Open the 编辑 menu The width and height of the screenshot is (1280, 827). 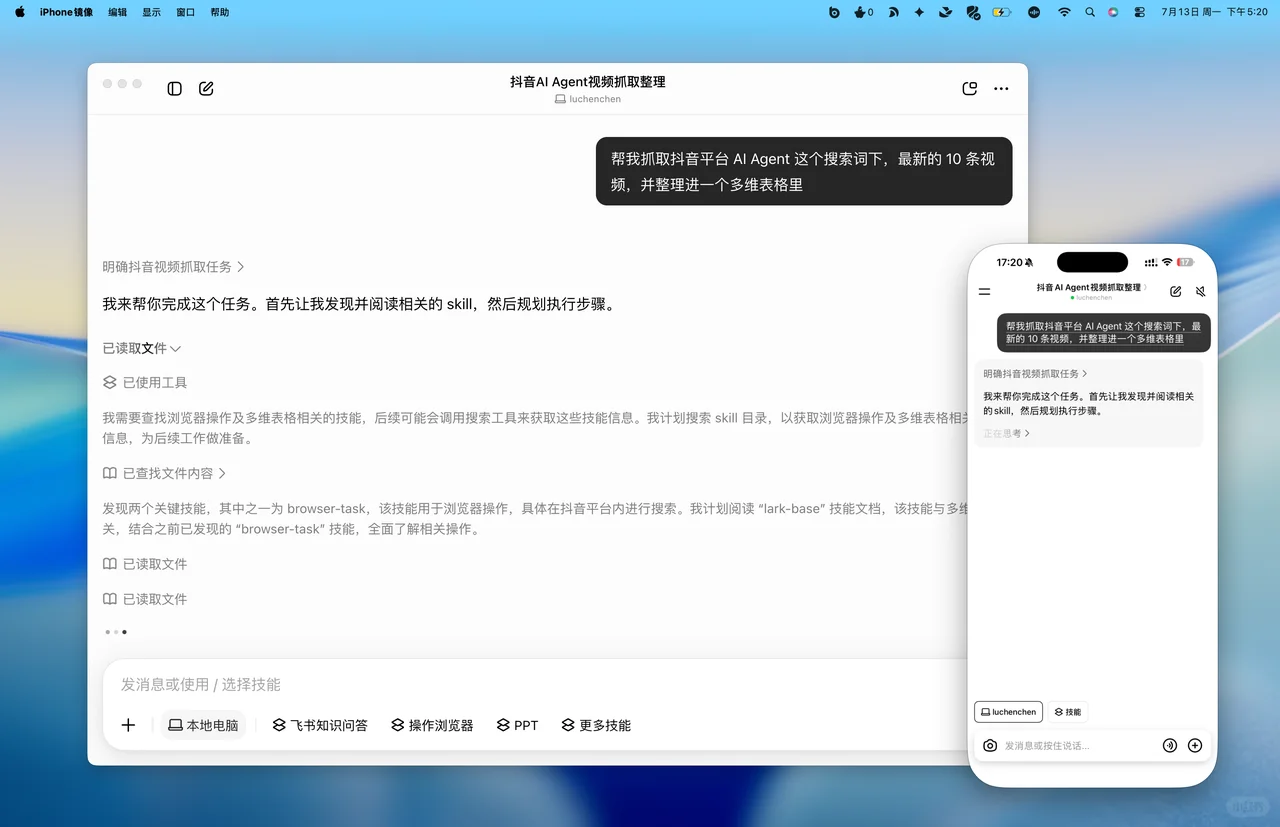pos(117,12)
